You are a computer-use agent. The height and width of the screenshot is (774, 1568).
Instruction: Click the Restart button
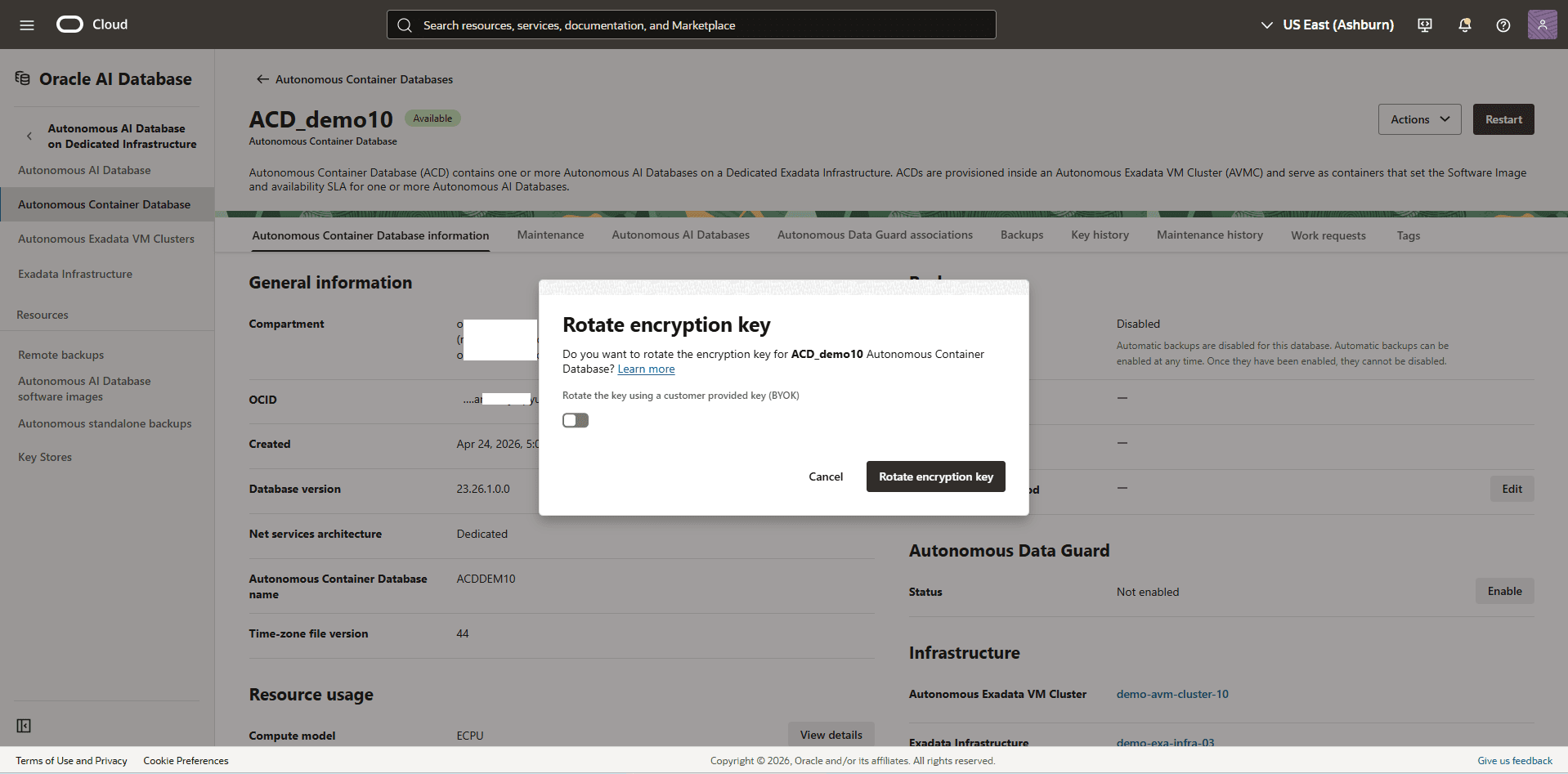tap(1503, 119)
